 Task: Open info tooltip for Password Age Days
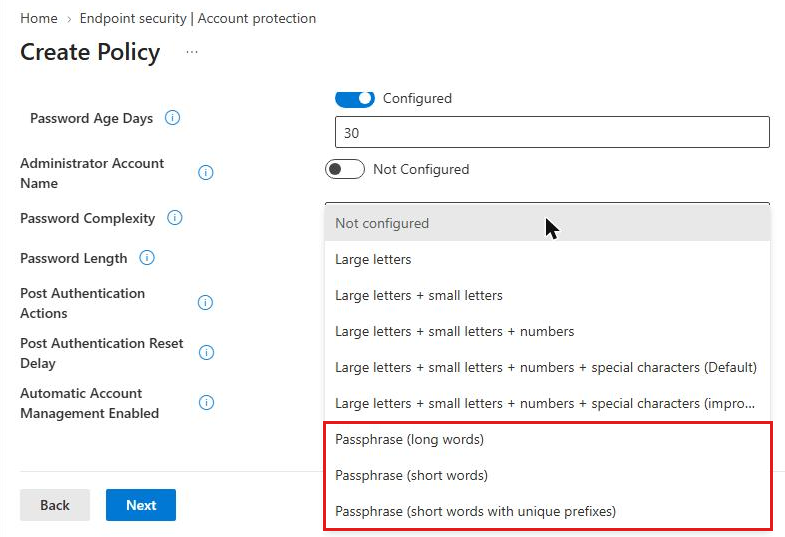(x=172, y=118)
